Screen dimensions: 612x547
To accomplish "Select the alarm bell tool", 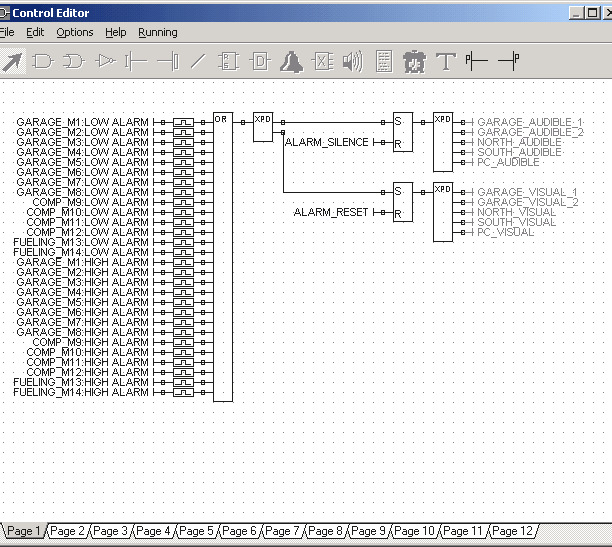I will [x=292, y=62].
